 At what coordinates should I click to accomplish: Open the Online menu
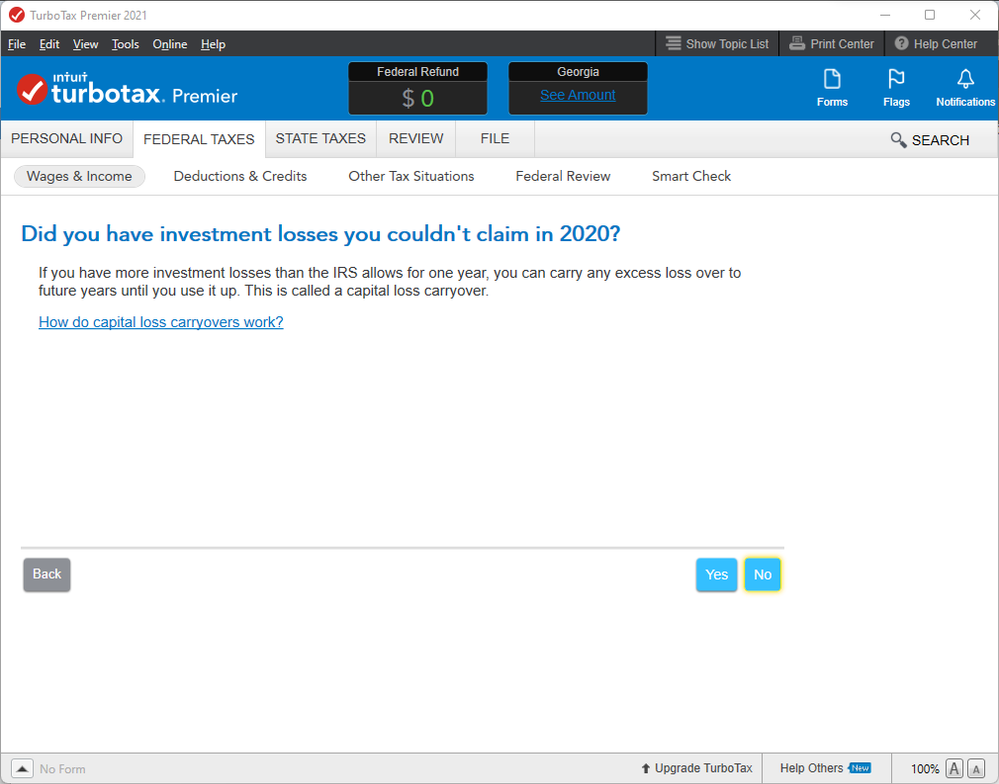(x=169, y=44)
